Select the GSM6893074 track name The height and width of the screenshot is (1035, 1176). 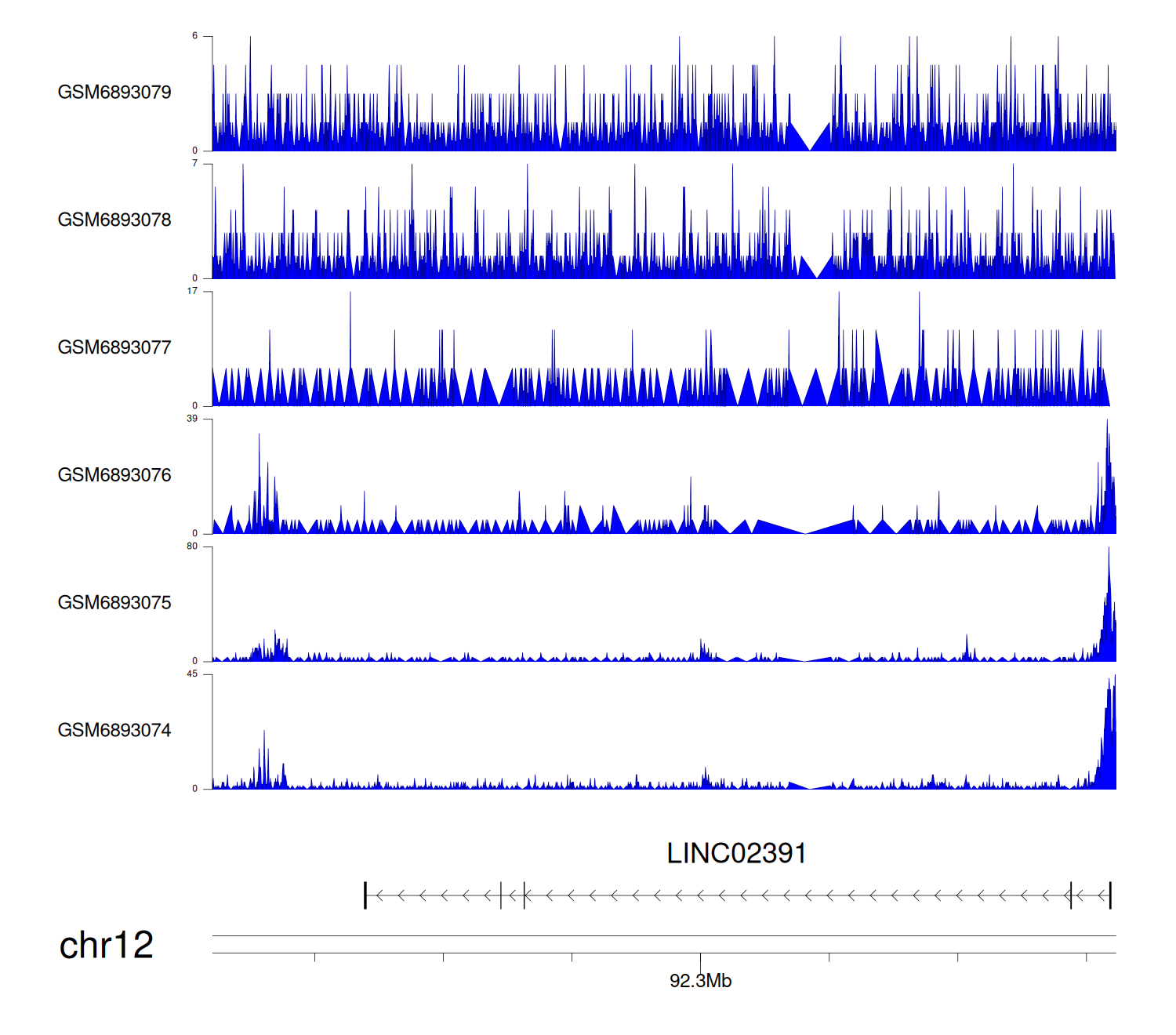(x=114, y=731)
